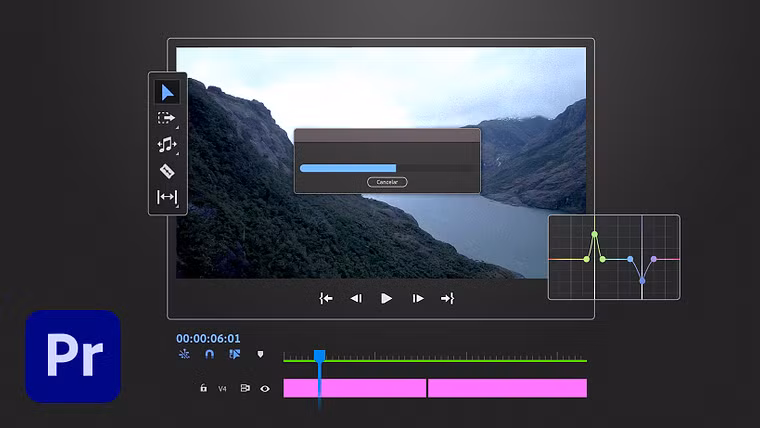Click the blue valley keyframe point
Image resolution: width=760 pixels, height=428 pixels.
[642, 281]
